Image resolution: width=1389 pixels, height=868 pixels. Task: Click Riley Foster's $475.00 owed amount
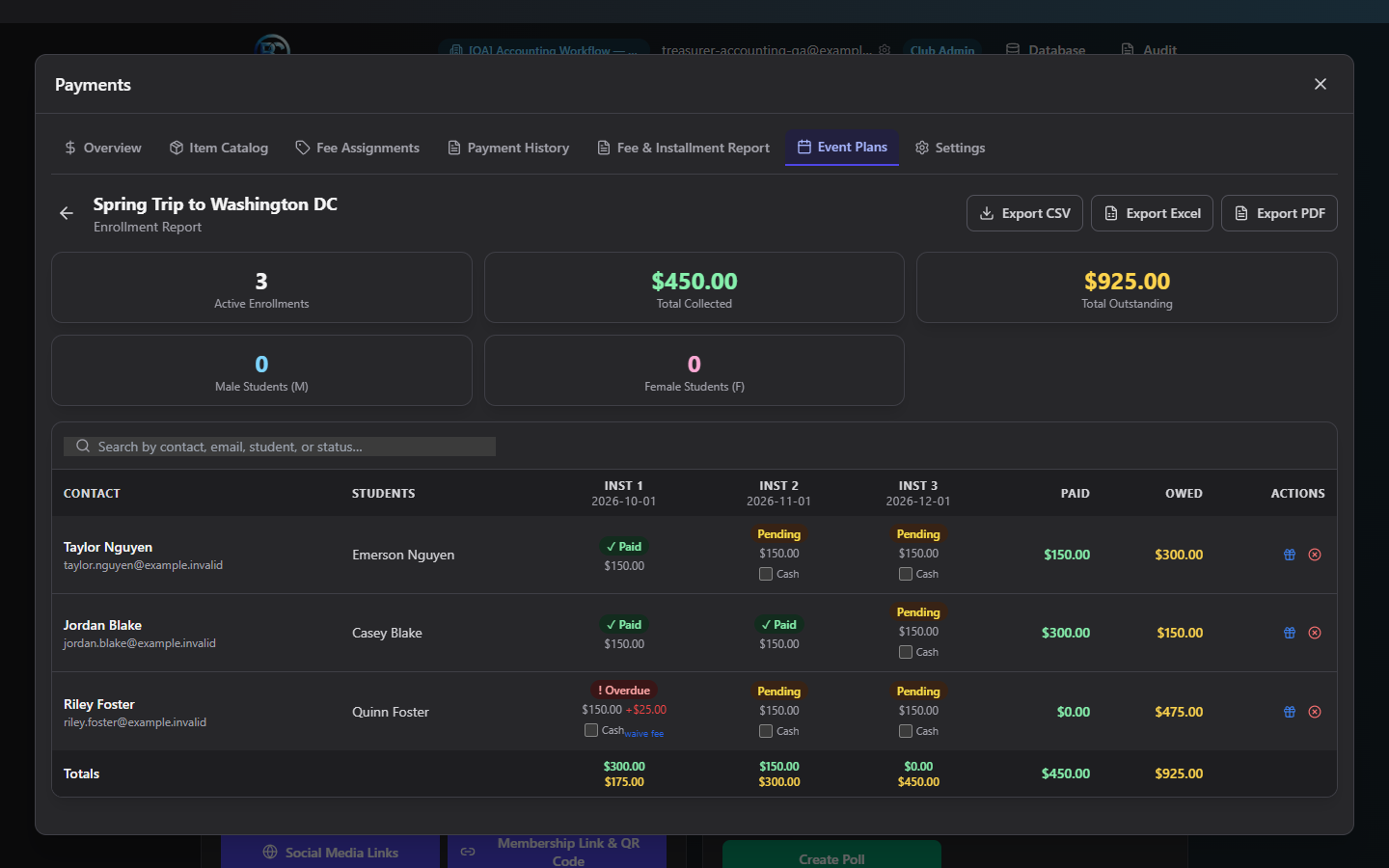pyautogui.click(x=1179, y=712)
